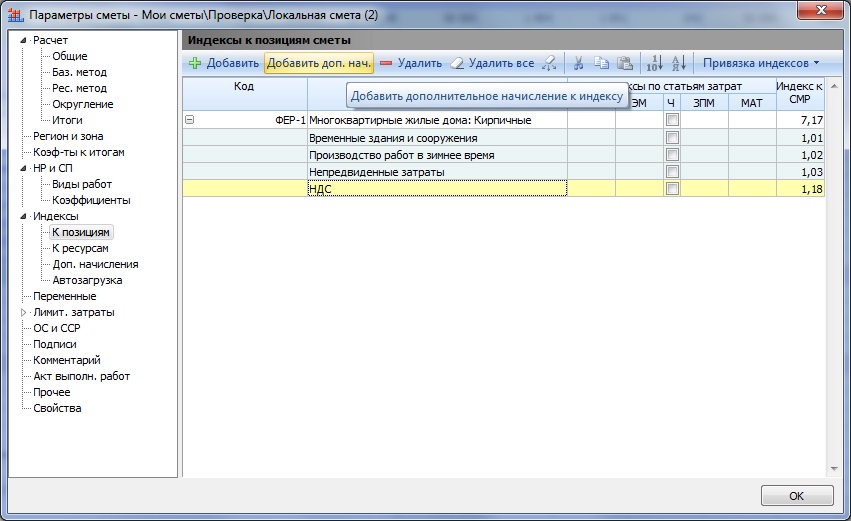Image resolution: width=851 pixels, height=521 pixels.
Task: Sort numerically with the 1-10 sort icon
Action: [655, 63]
